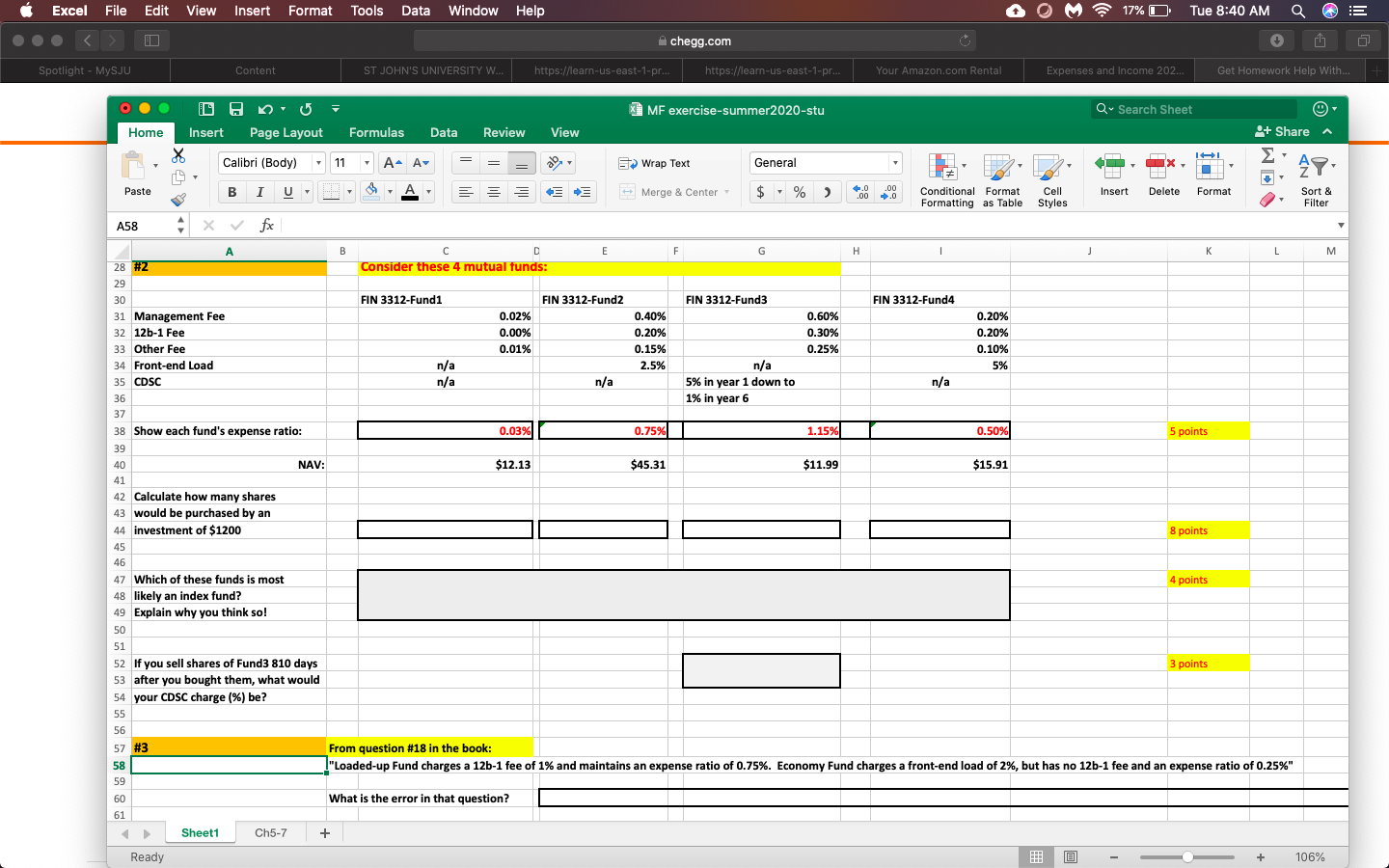Increase indent in the ribbon
The width and height of the screenshot is (1389, 868).
[x=583, y=192]
